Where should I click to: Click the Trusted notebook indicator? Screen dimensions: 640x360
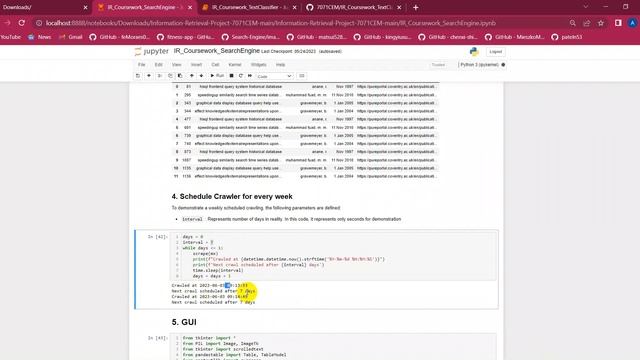click(438, 65)
